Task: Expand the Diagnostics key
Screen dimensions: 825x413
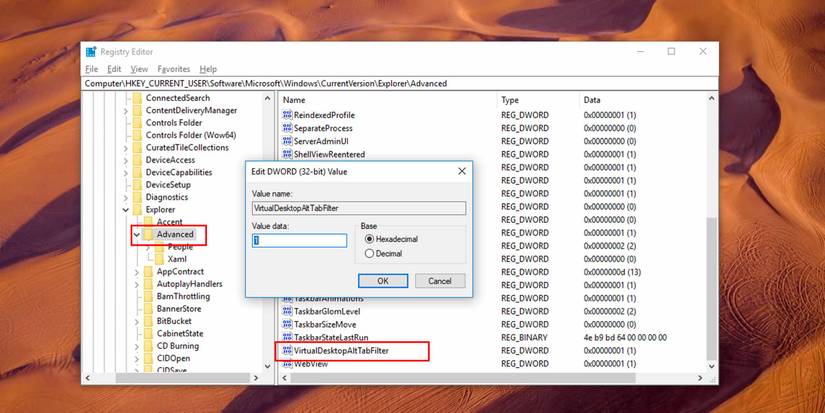Action: pos(126,197)
